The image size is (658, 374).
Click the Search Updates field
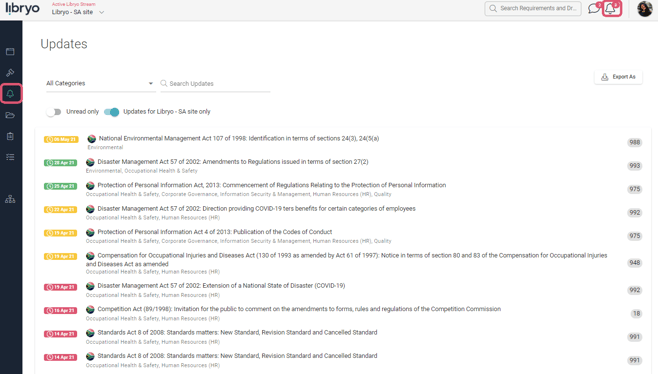click(215, 84)
